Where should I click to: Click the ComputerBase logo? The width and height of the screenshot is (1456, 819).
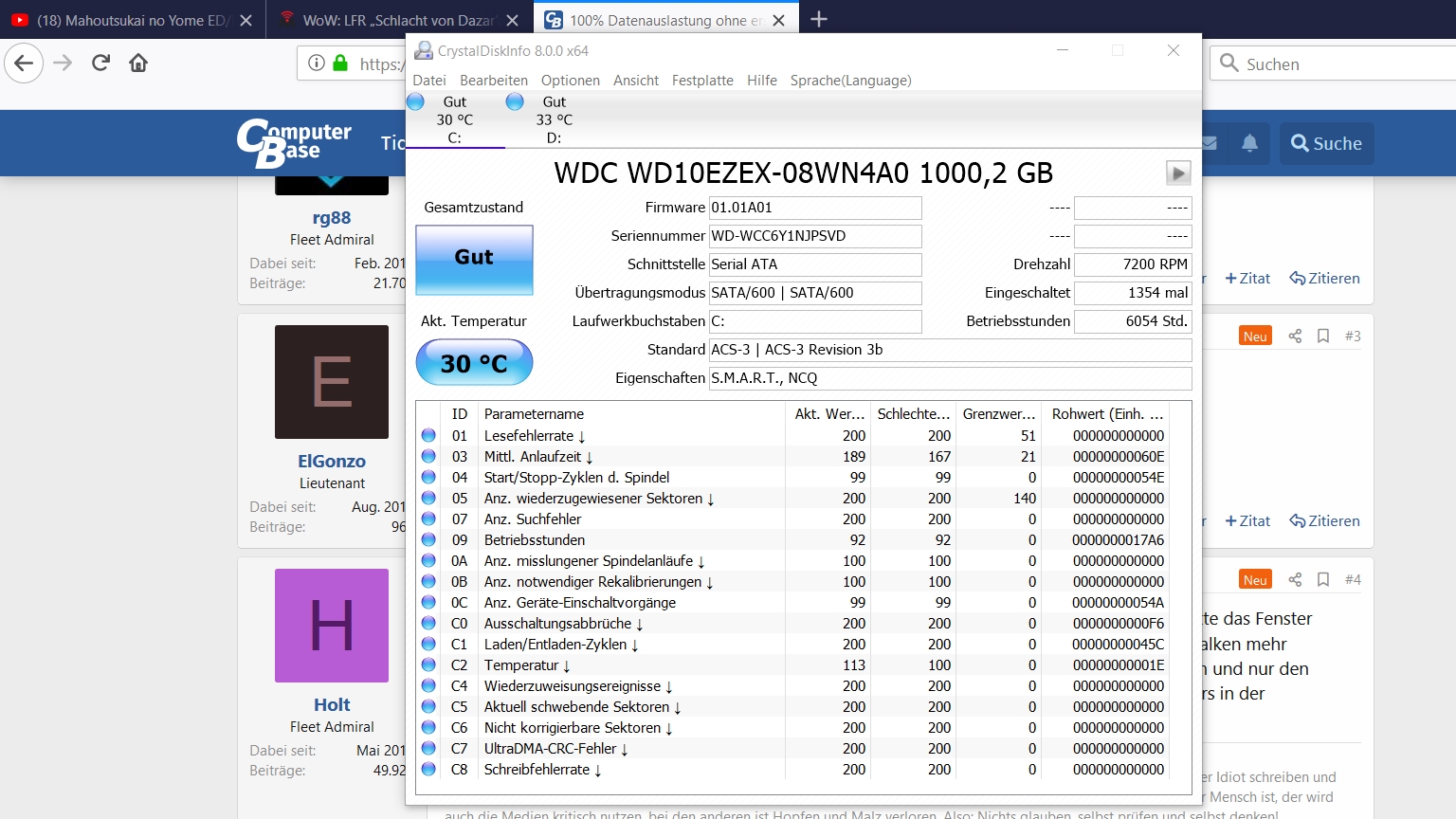(x=294, y=143)
